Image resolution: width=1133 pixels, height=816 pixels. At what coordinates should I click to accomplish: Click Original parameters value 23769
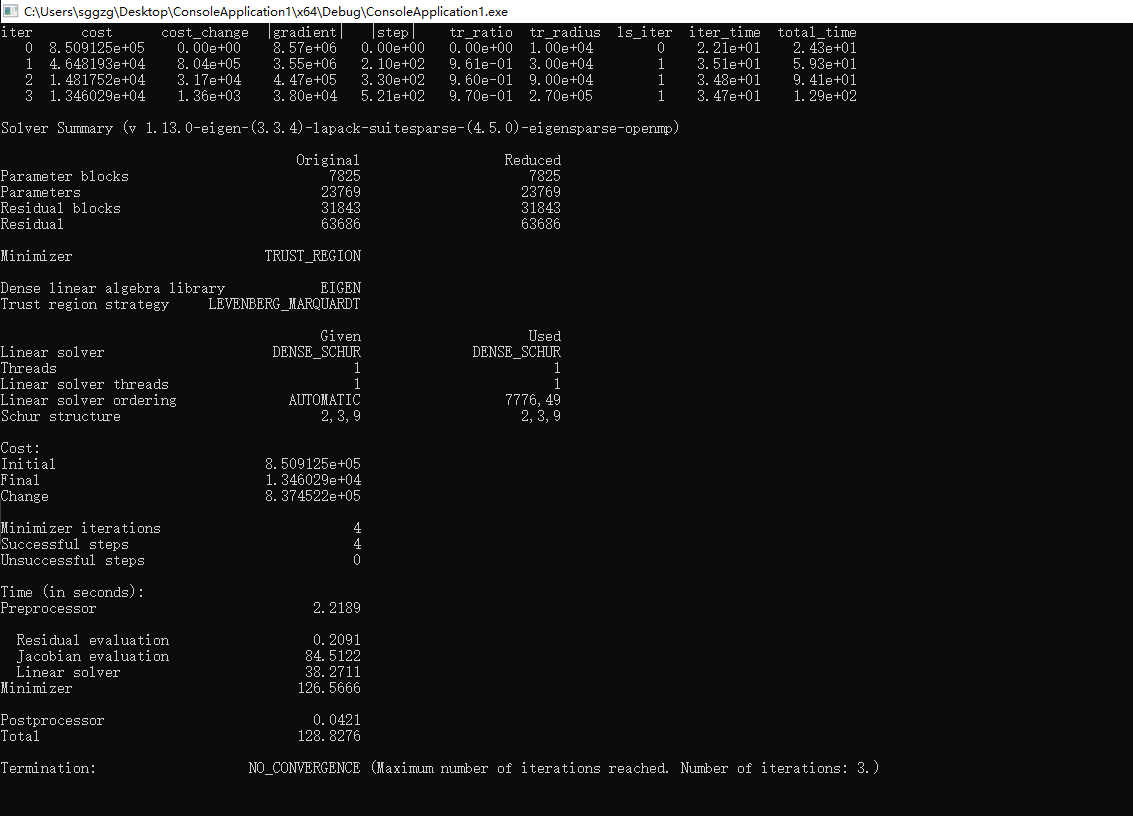pyautogui.click(x=340, y=192)
